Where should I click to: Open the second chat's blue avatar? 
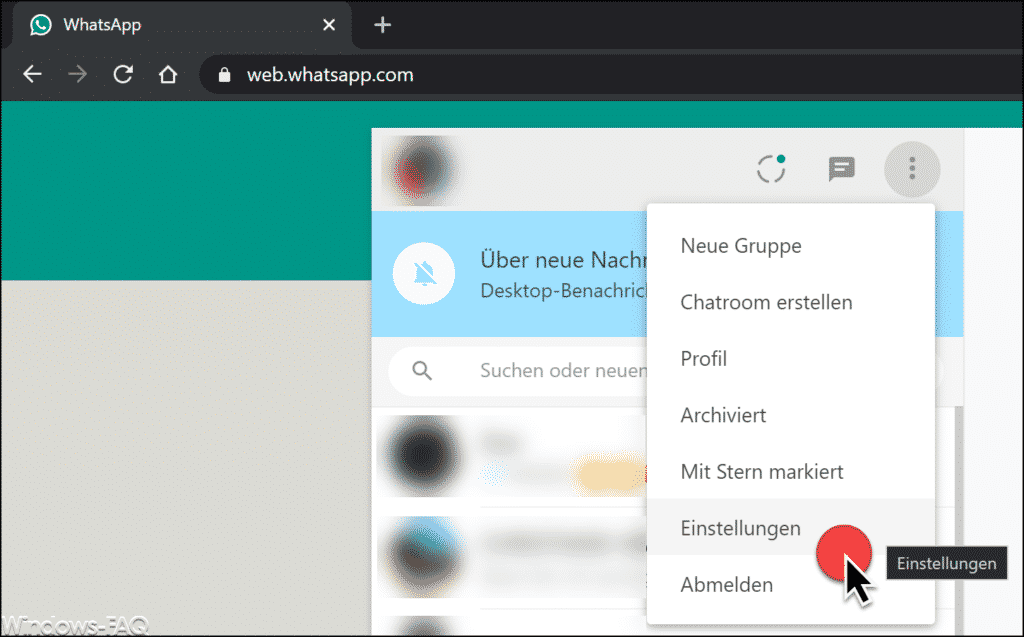point(423,556)
